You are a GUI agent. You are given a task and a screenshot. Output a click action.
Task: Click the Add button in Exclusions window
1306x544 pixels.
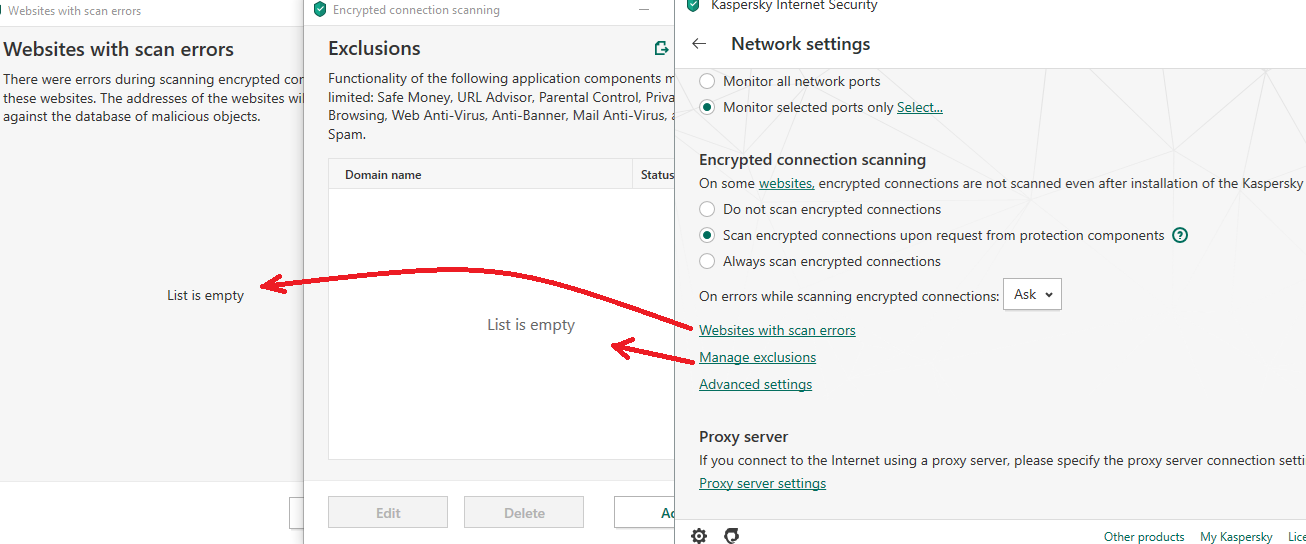(x=645, y=513)
